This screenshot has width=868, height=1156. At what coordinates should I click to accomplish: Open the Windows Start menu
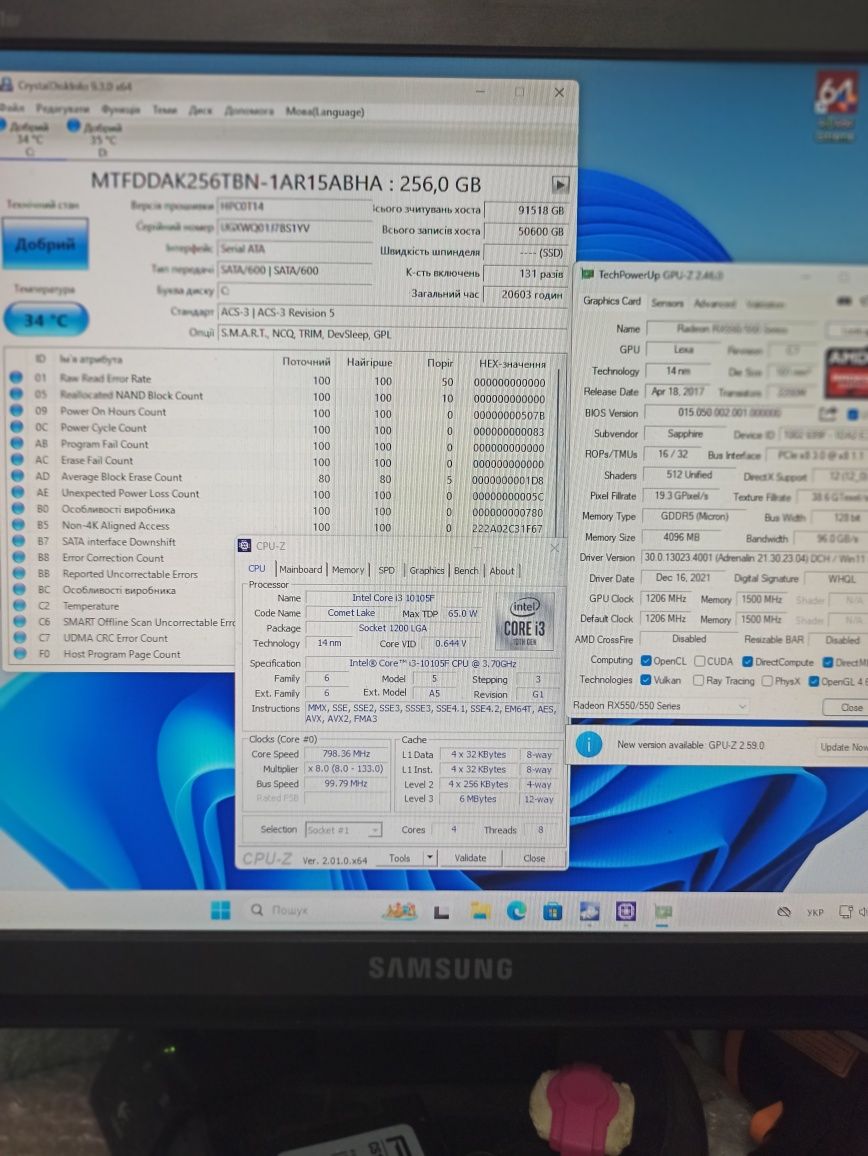pyautogui.click(x=221, y=911)
